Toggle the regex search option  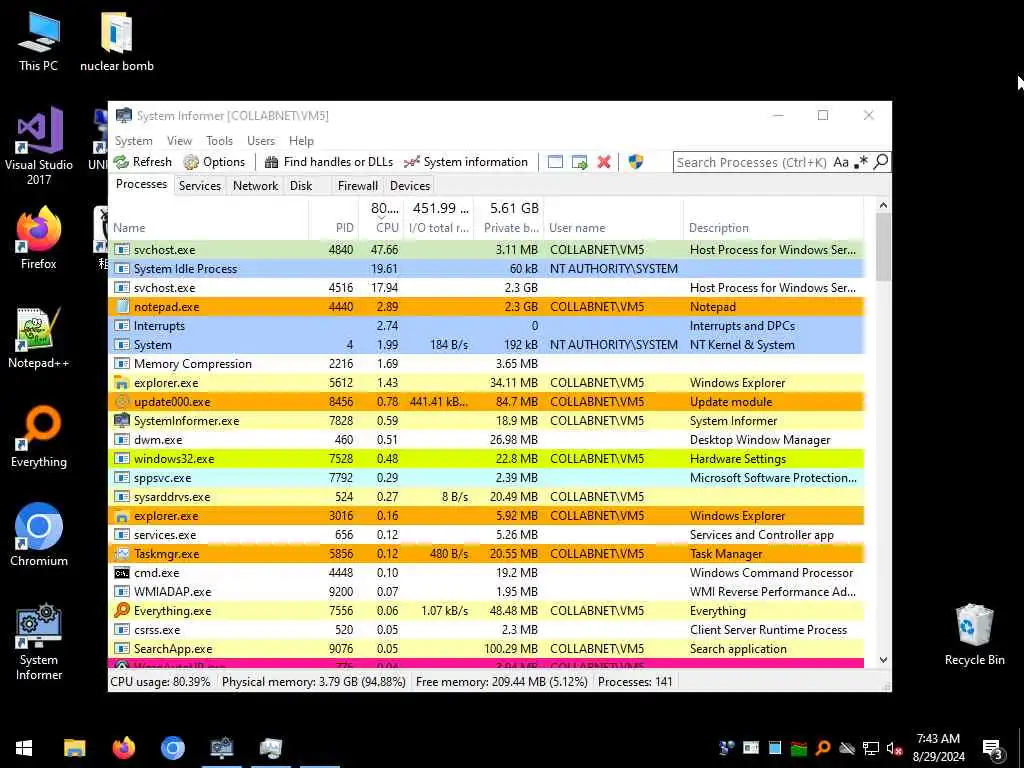pos(861,162)
